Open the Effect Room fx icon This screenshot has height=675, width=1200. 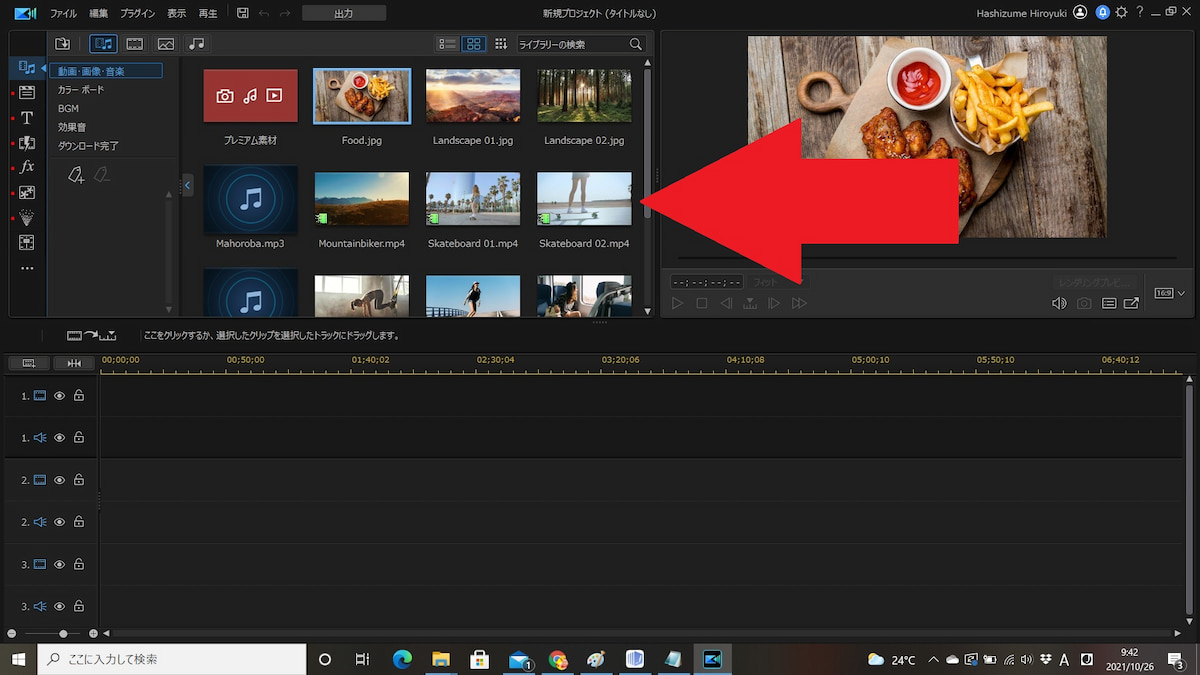[x=27, y=167]
